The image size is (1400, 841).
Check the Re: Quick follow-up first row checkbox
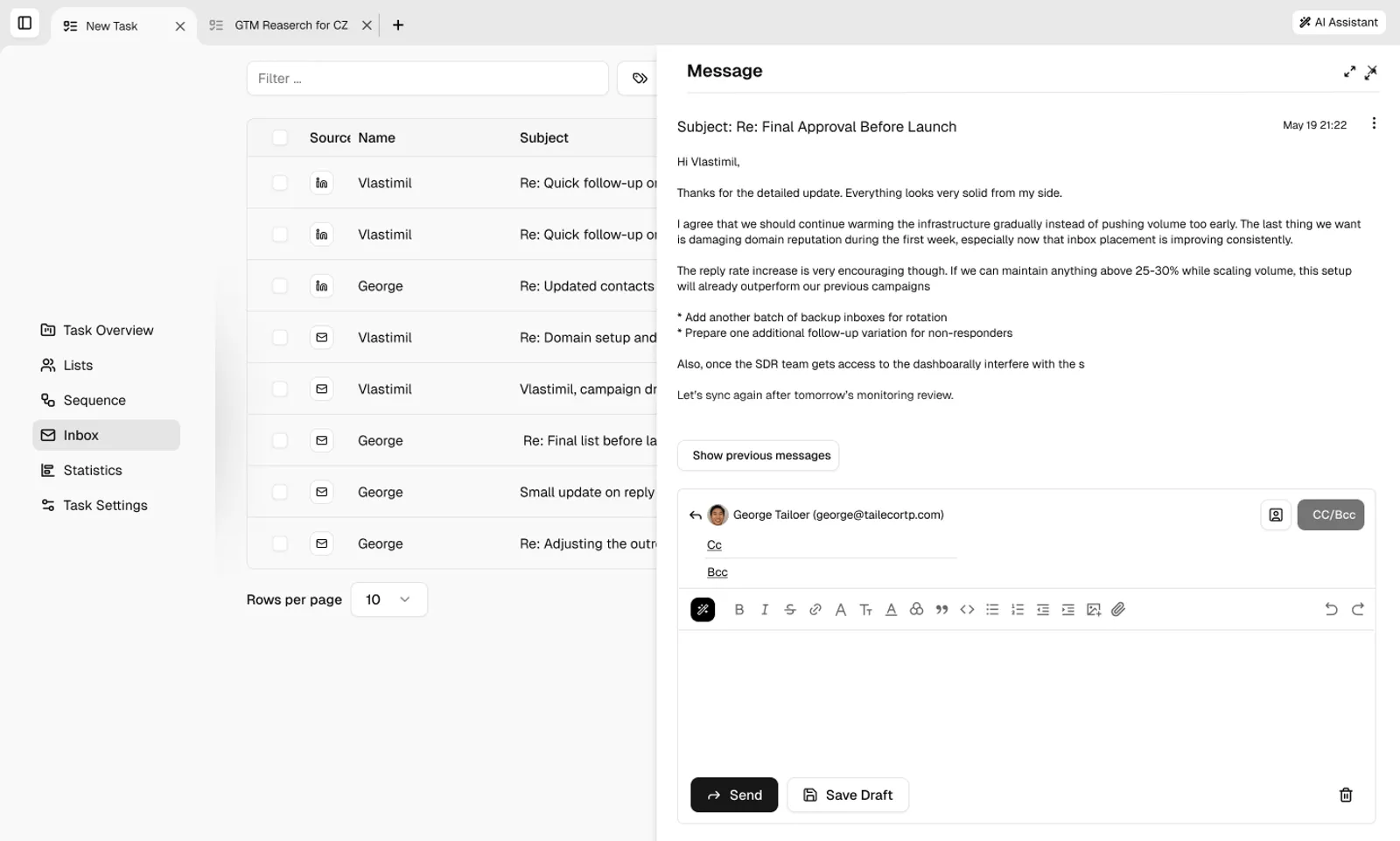280,183
